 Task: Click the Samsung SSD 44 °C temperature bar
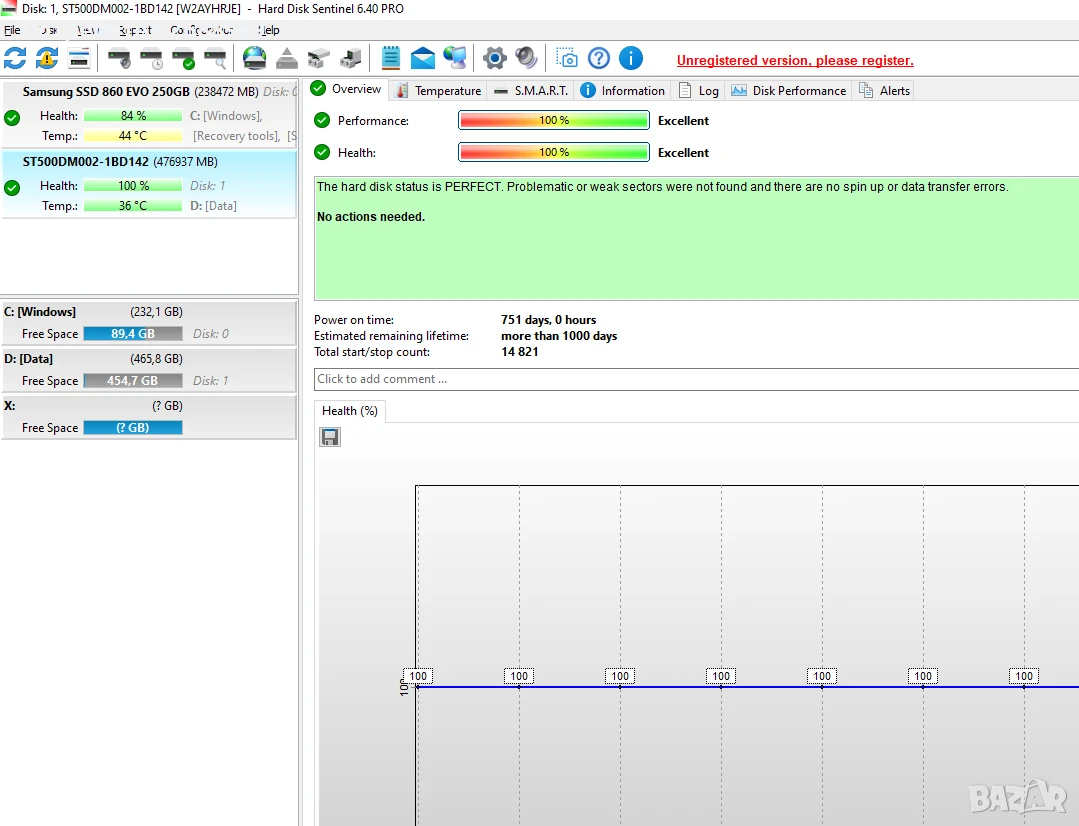pyautogui.click(x=133, y=136)
